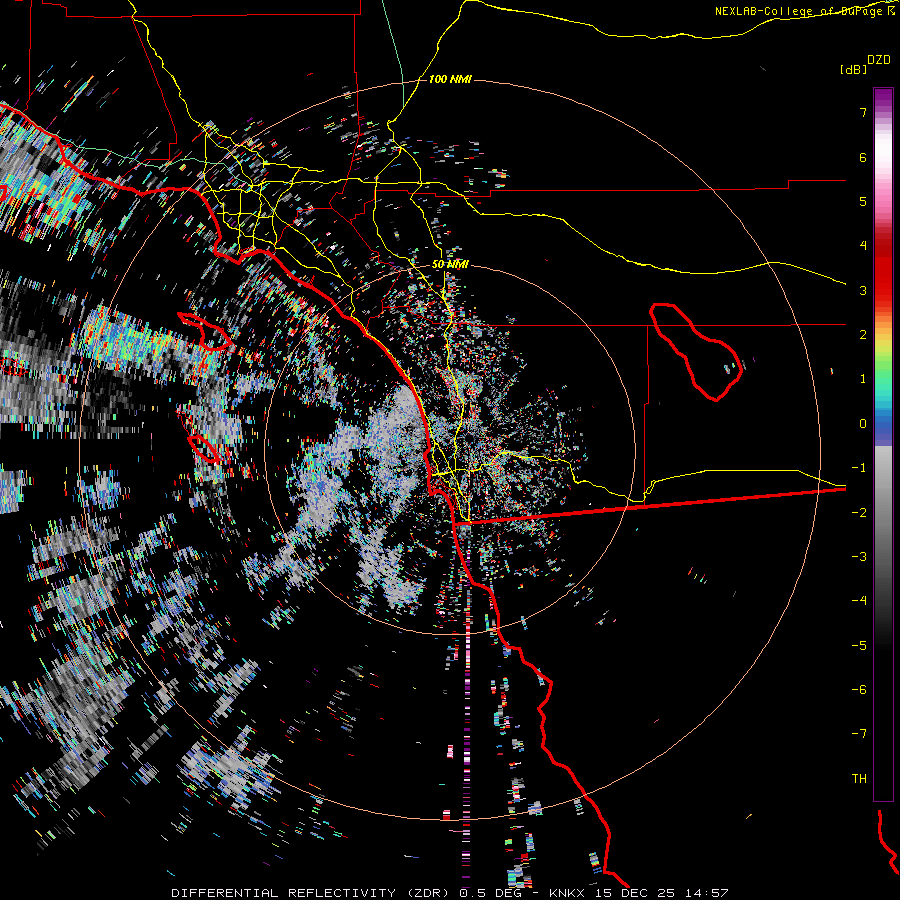
Task: Pick the purple top of the color scale
Action: [x=883, y=98]
